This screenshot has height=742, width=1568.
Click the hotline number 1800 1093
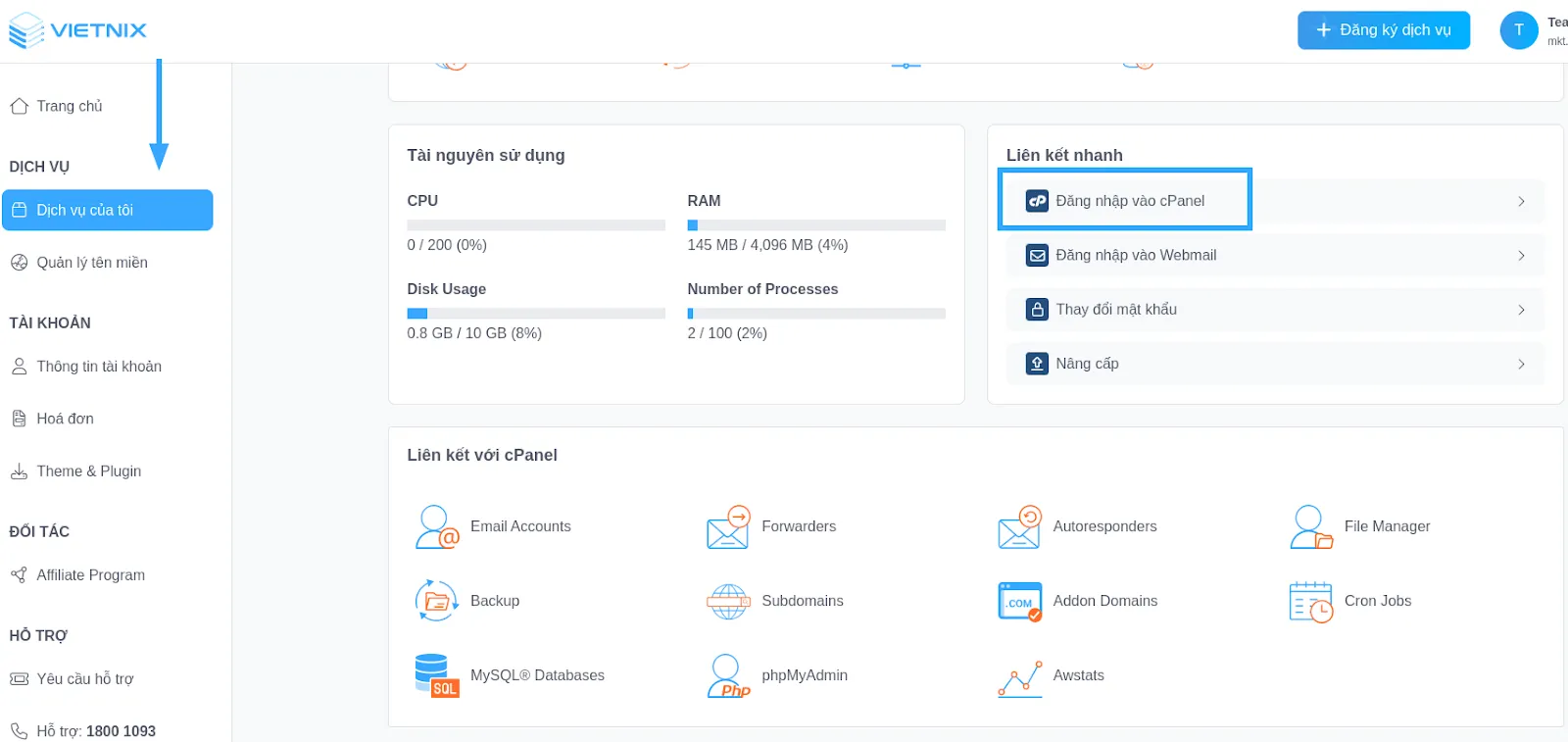pyautogui.click(x=121, y=731)
